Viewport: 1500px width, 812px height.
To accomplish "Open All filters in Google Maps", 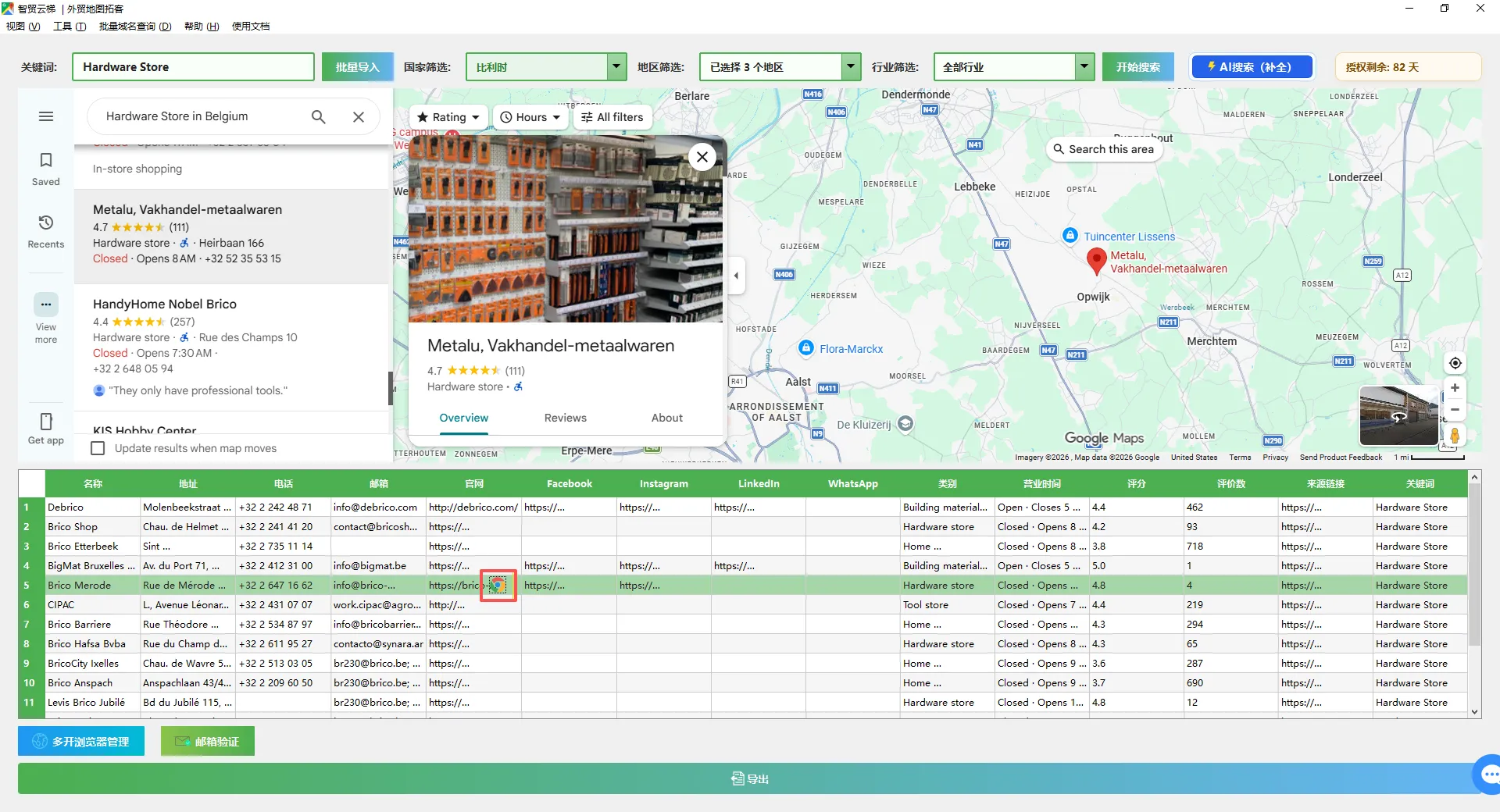I will tap(612, 117).
